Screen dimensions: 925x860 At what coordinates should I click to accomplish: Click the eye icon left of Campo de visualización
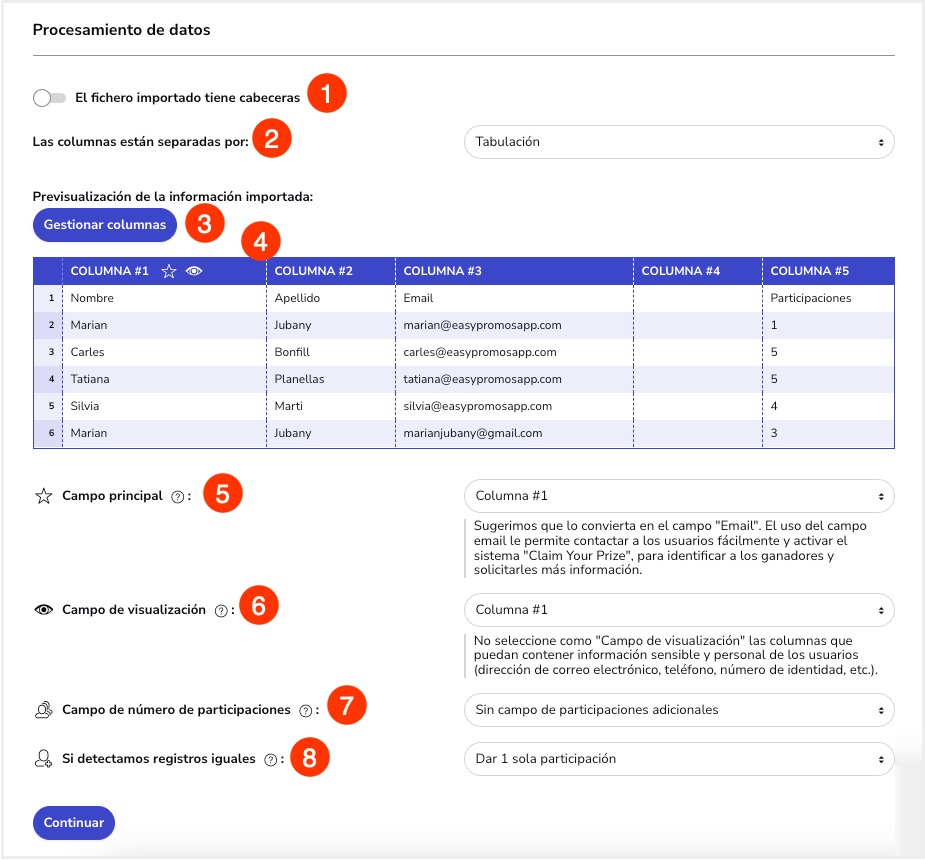pyautogui.click(x=44, y=610)
